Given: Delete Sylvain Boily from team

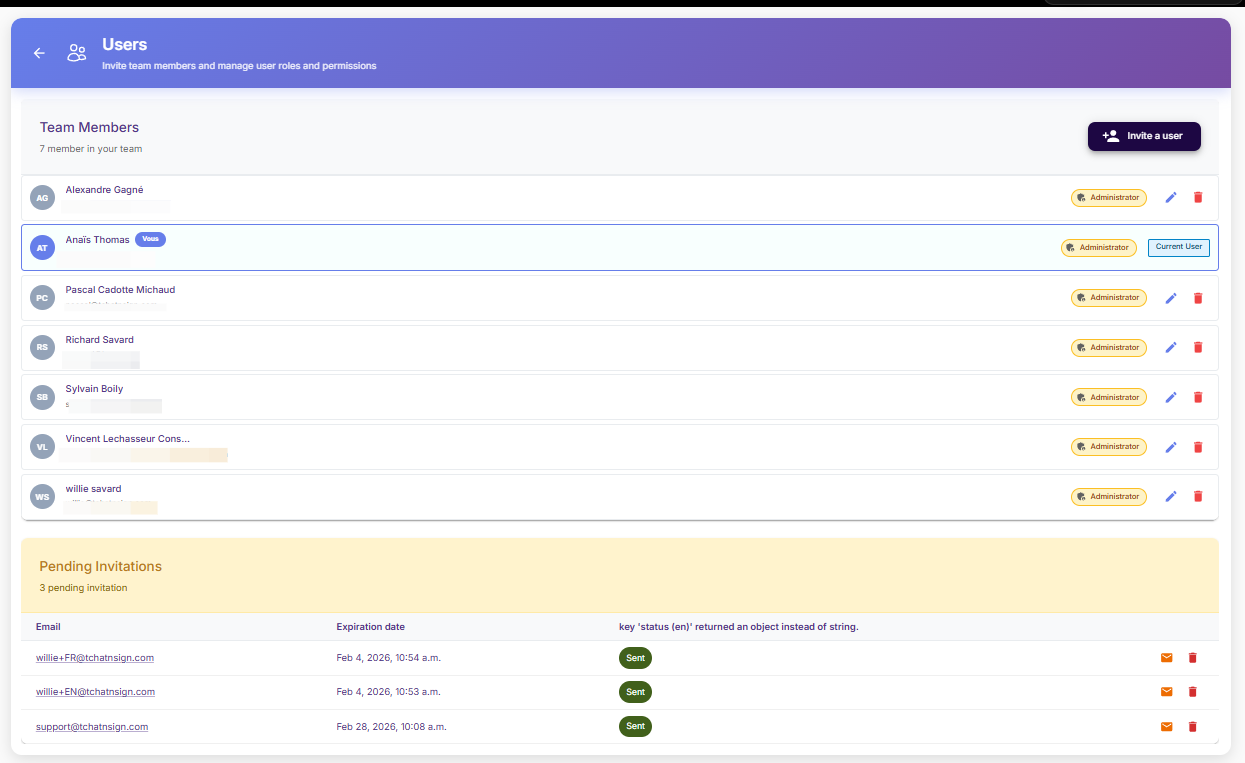Looking at the screenshot, I should (x=1198, y=397).
